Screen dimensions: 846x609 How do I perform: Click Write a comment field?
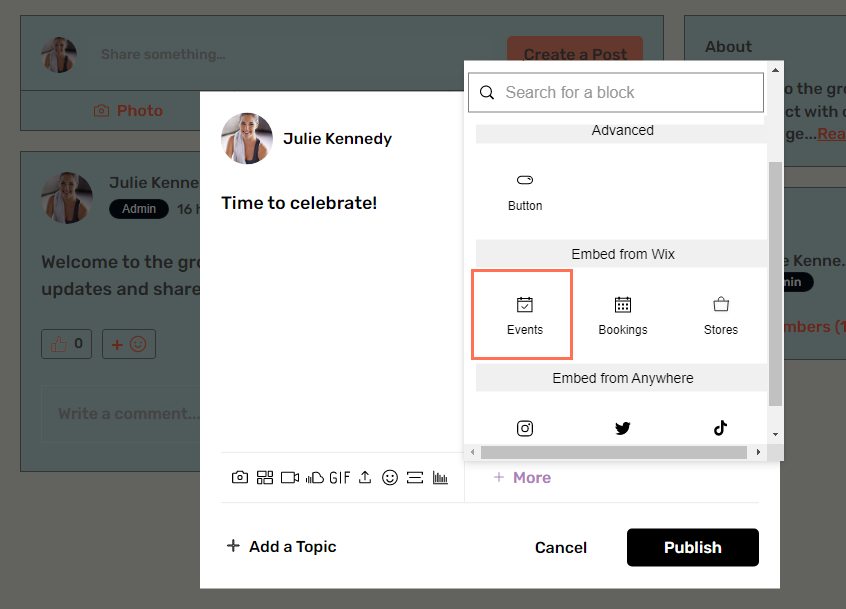coord(121,414)
